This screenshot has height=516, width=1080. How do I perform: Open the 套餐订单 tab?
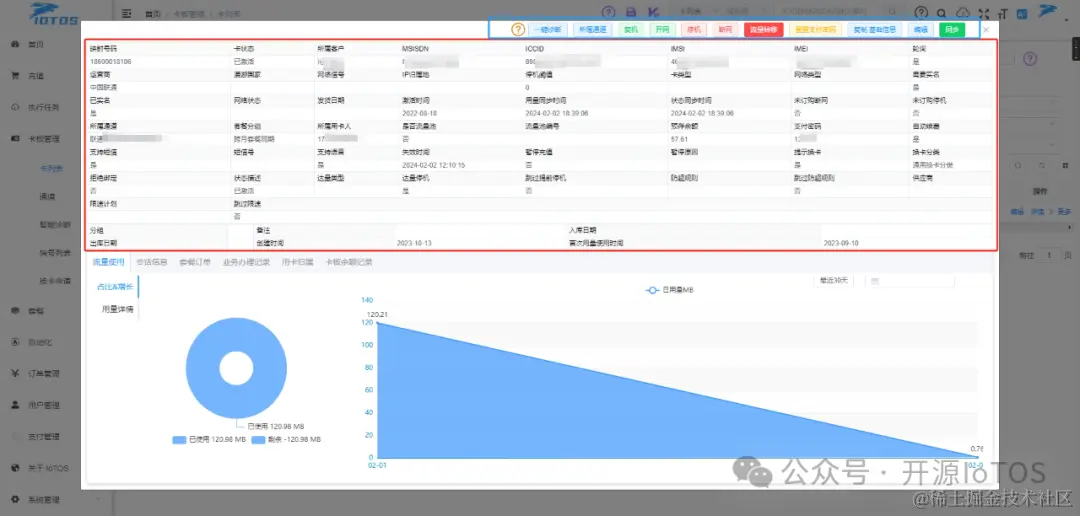(x=195, y=262)
